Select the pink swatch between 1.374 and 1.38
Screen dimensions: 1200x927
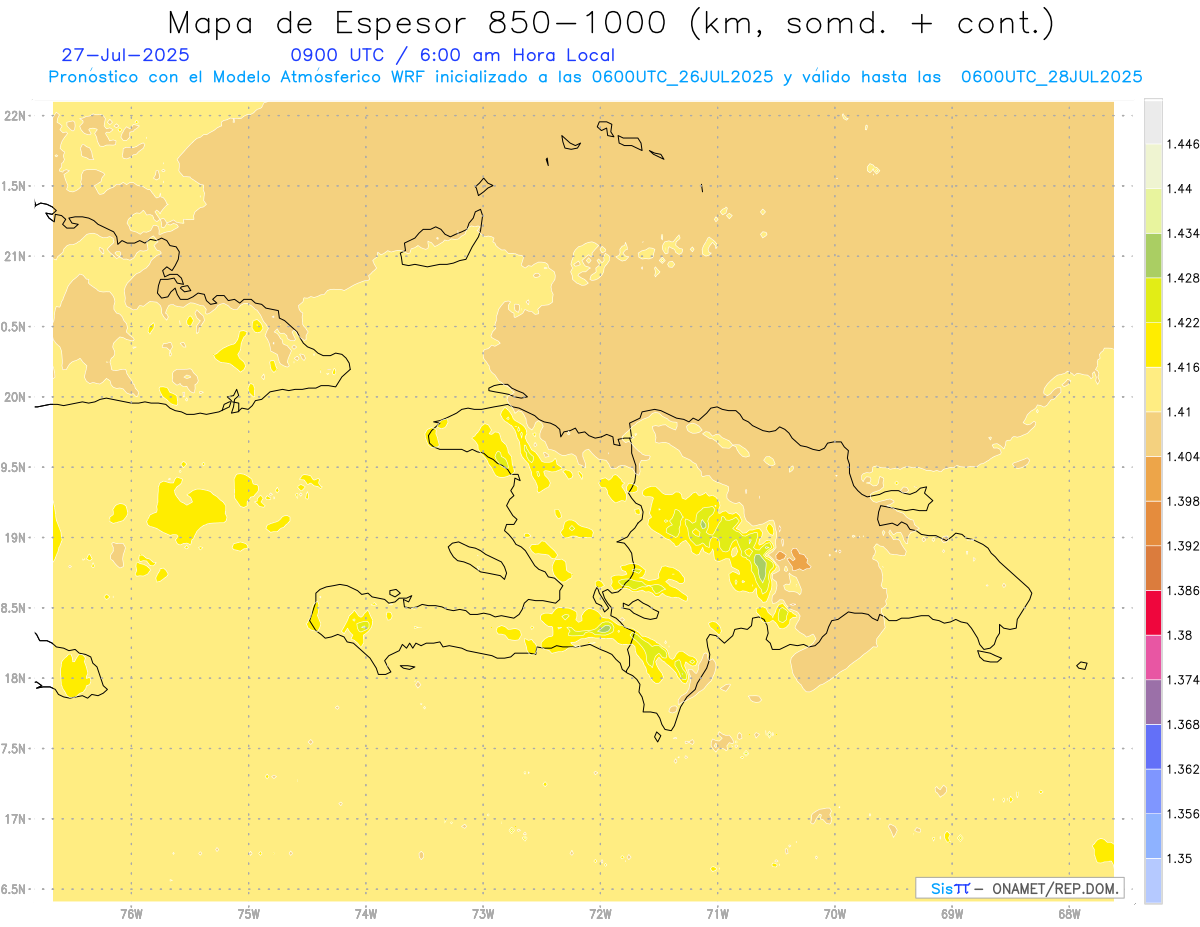tap(1153, 657)
